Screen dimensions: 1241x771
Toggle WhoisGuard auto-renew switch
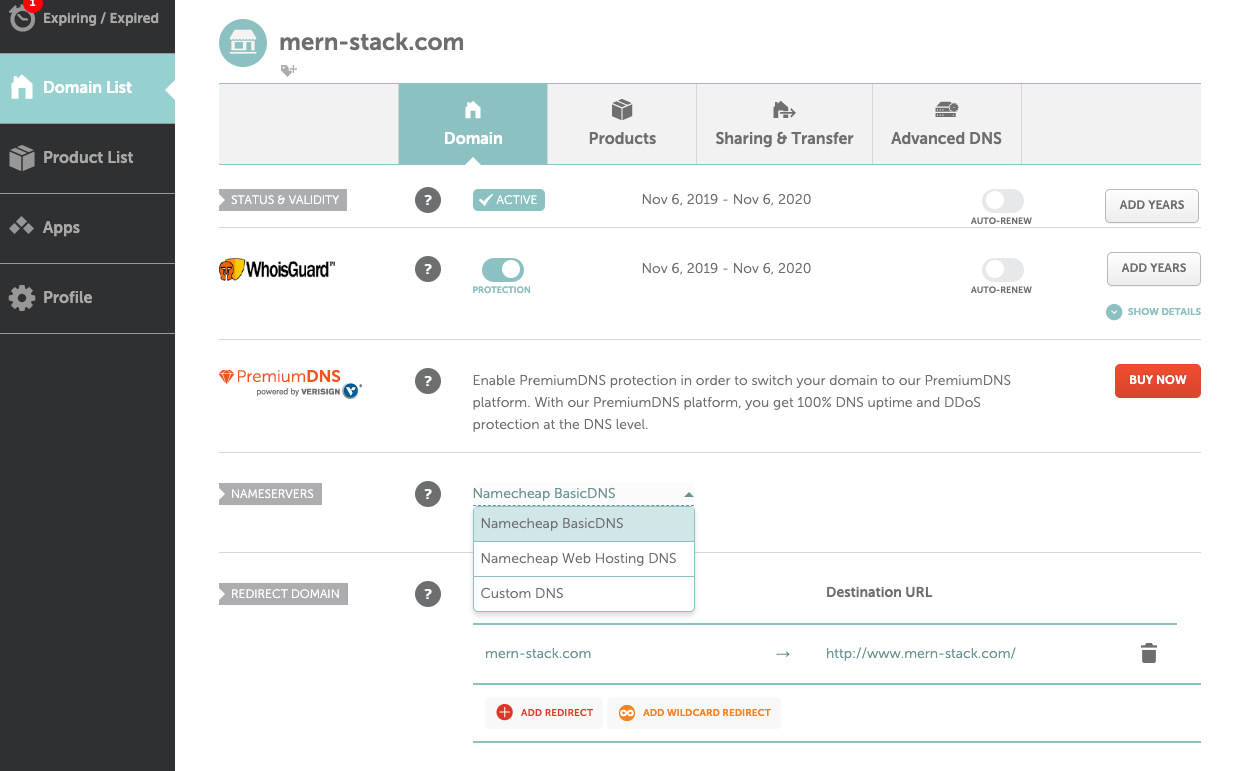coord(1003,269)
